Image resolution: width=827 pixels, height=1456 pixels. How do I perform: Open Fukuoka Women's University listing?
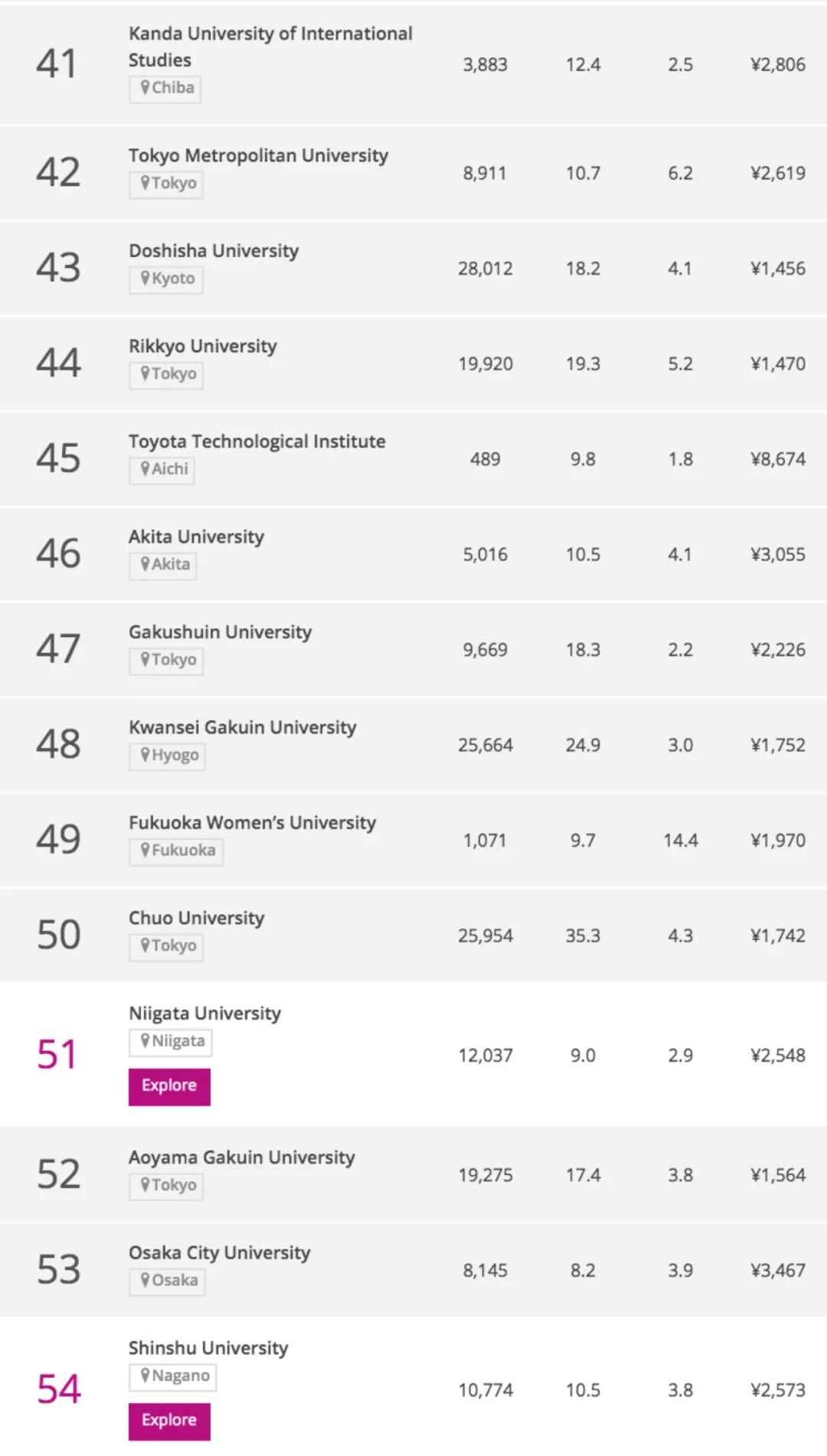coord(252,823)
